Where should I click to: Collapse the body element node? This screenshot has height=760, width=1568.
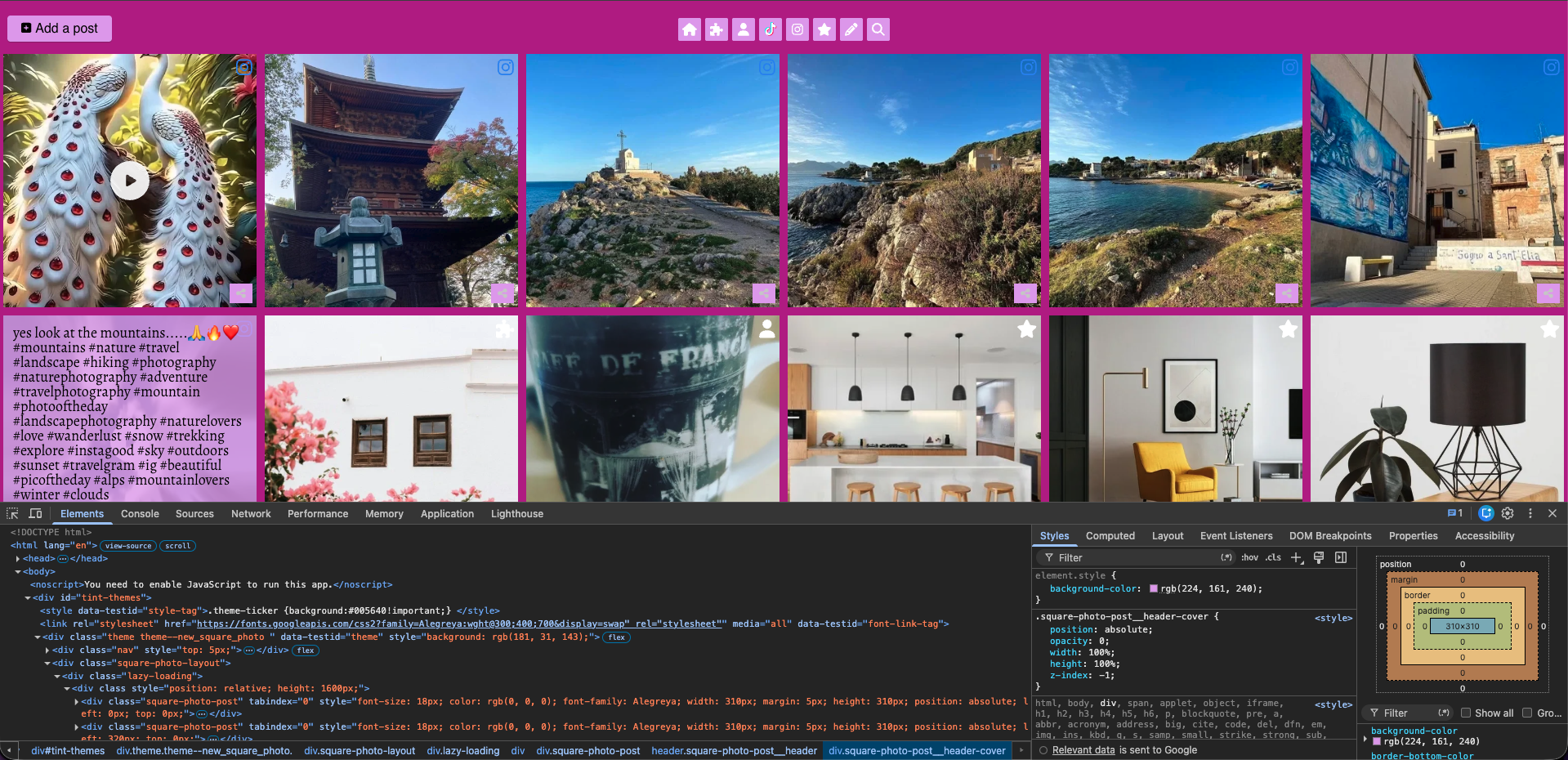pyautogui.click(x=18, y=572)
